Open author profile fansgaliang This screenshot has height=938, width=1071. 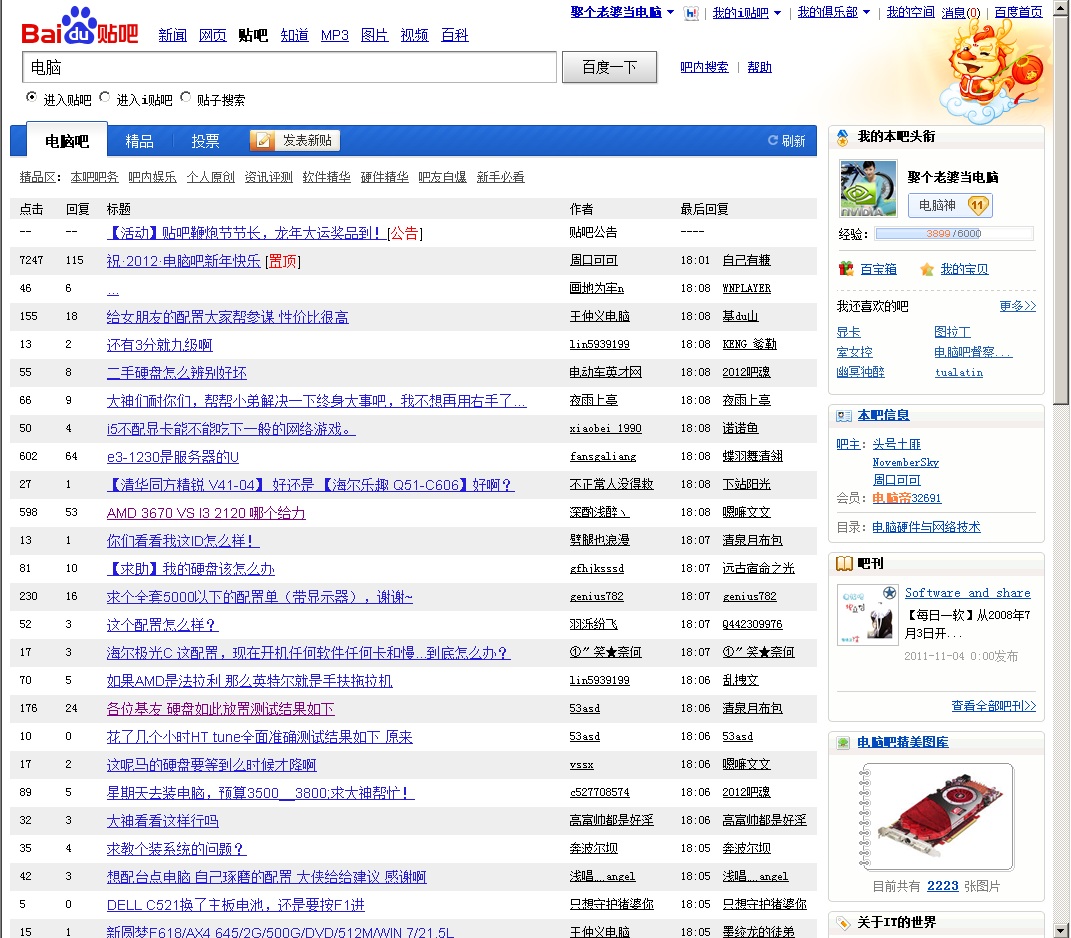point(603,457)
